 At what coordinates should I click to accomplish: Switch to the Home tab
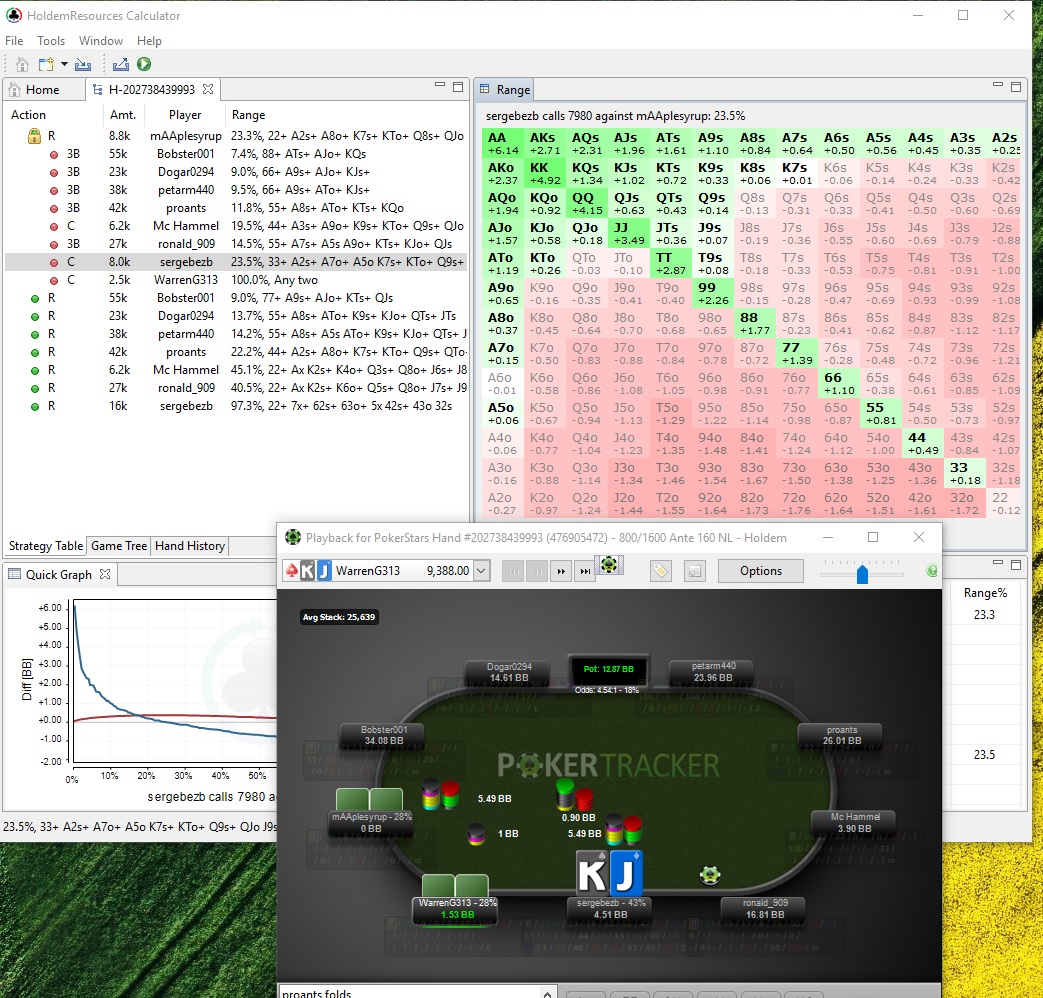click(x=43, y=90)
